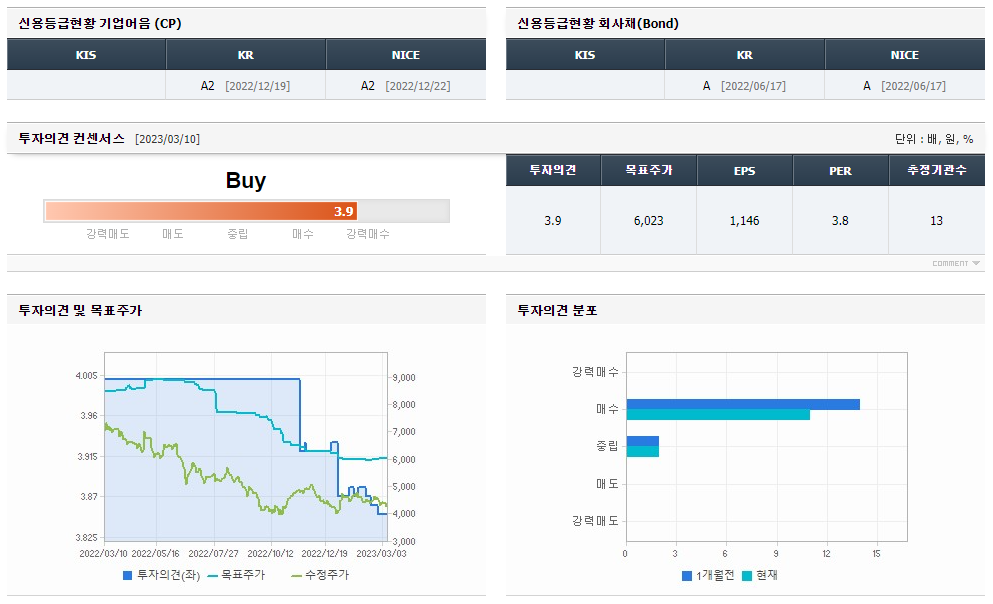The width and height of the screenshot is (993, 604).
Task: Click the 투자의견 컨센서스 section title
Action: point(72,138)
